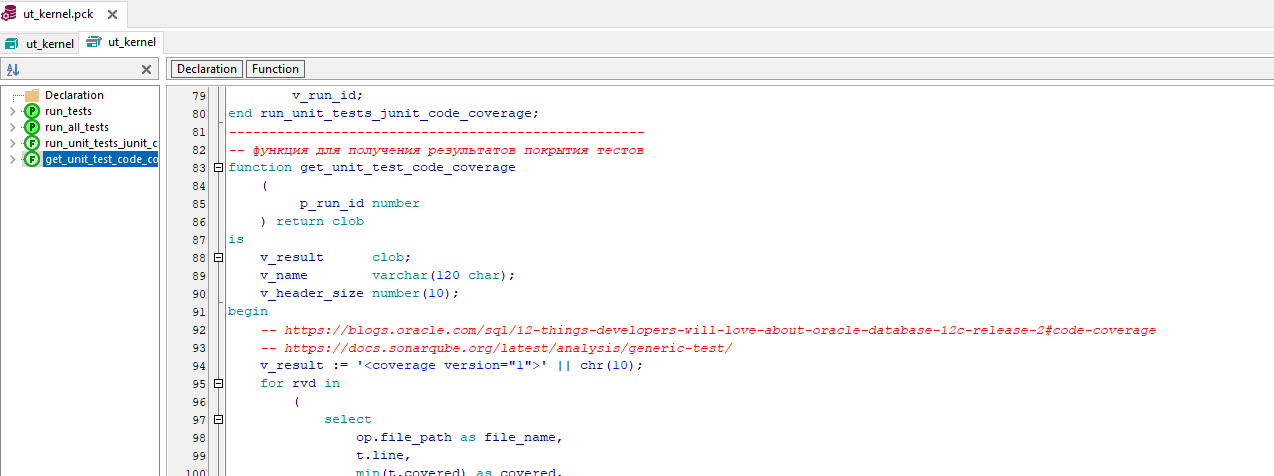Screen dimensions: 1274x476
Task: Click the run_unit_tests_junit function icon
Action: [32, 143]
